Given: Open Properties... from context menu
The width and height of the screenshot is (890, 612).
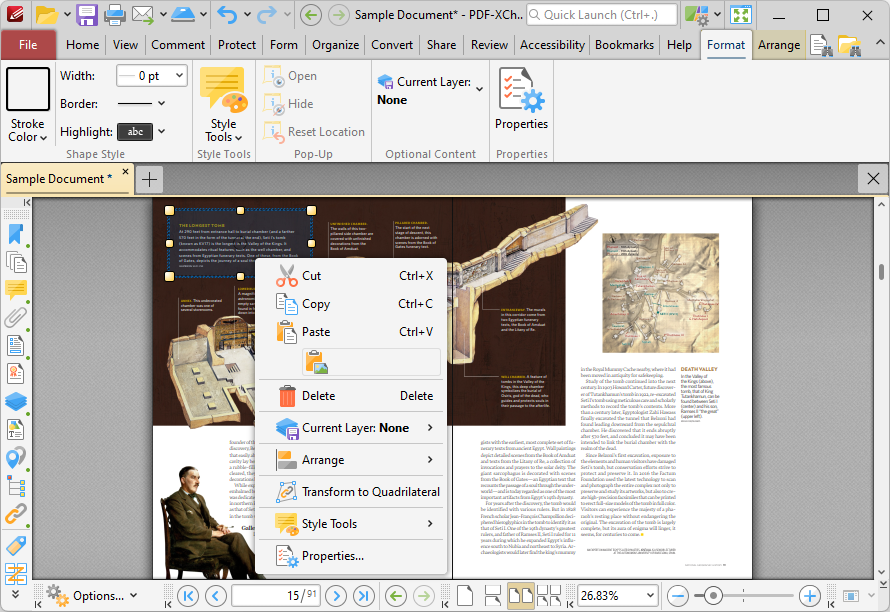Looking at the screenshot, I should [350, 556].
